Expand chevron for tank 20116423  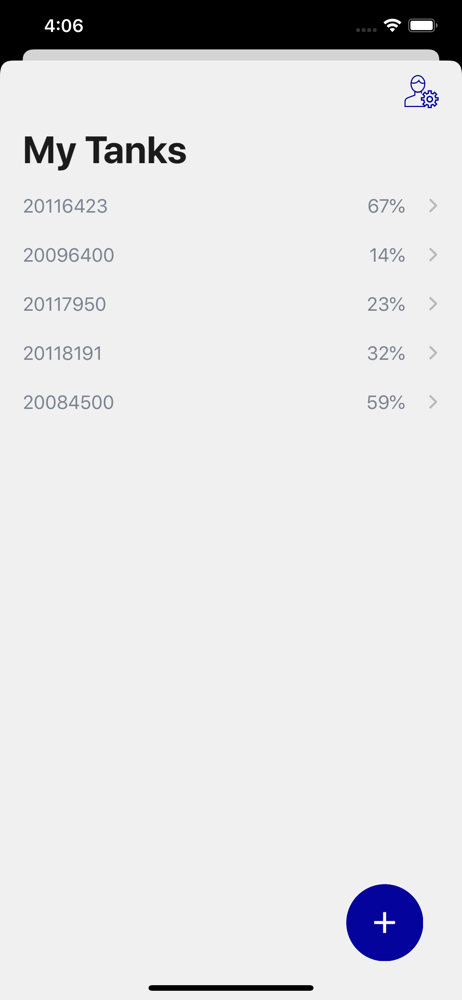tap(433, 205)
